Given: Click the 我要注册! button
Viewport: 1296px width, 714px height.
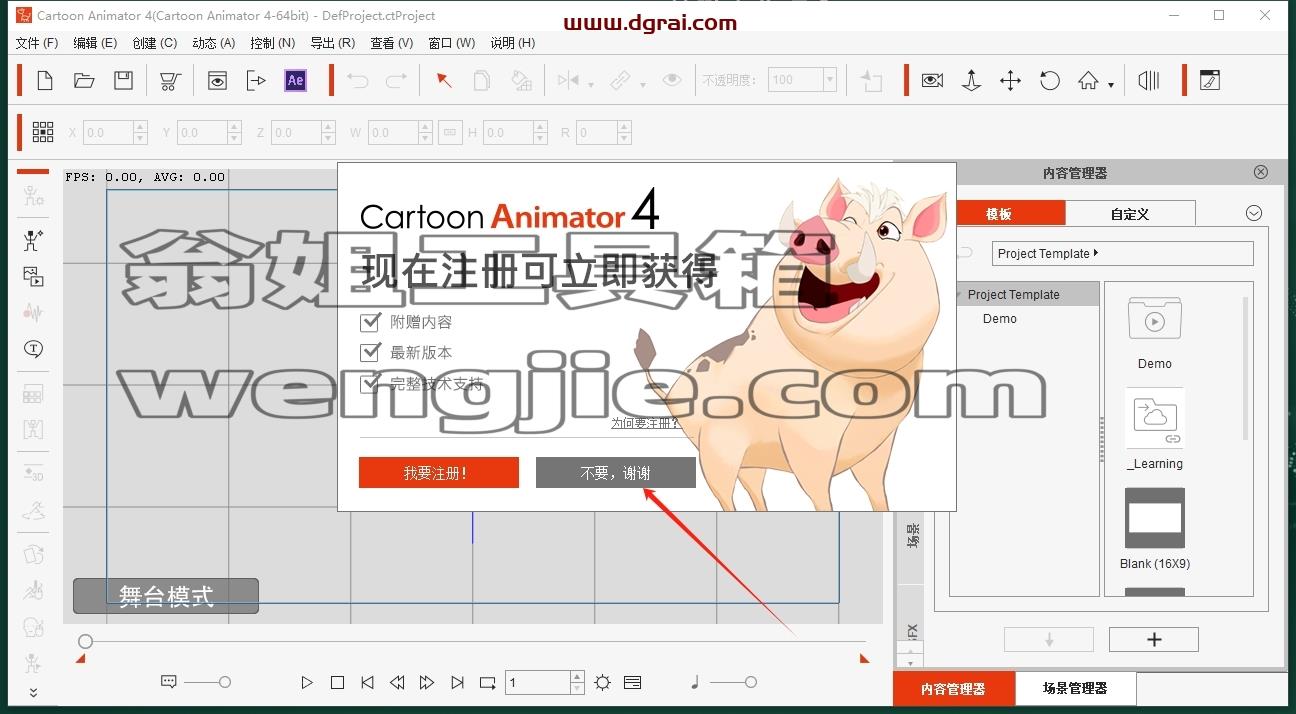Looking at the screenshot, I should click(439, 473).
